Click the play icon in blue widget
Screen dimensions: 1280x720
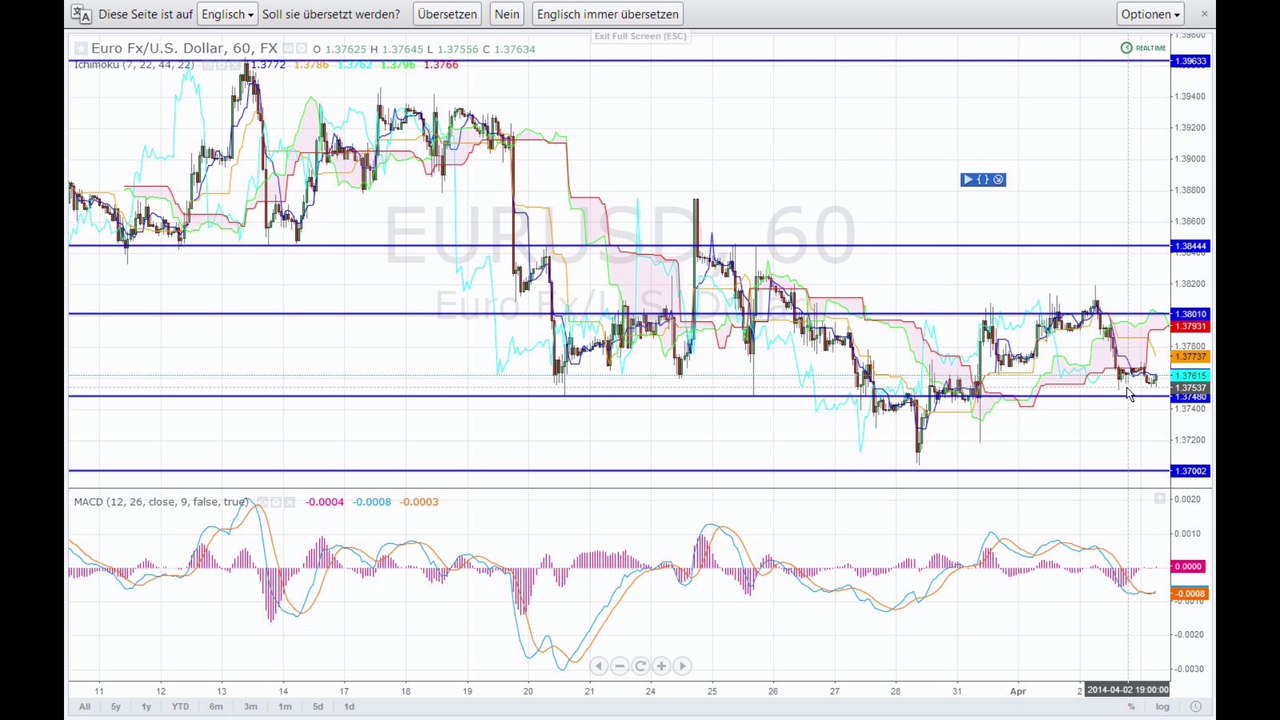click(968, 180)
